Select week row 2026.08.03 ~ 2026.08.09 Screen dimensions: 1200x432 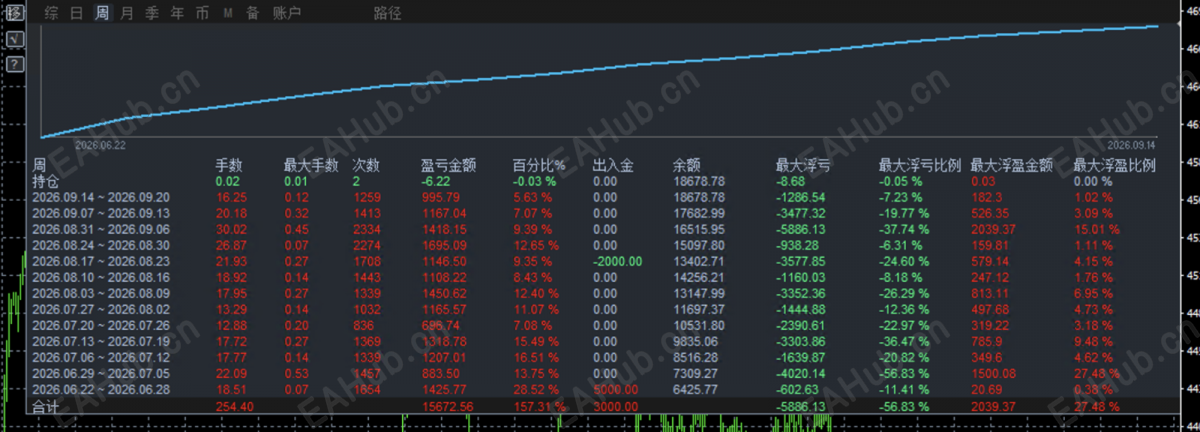(101, 292)
